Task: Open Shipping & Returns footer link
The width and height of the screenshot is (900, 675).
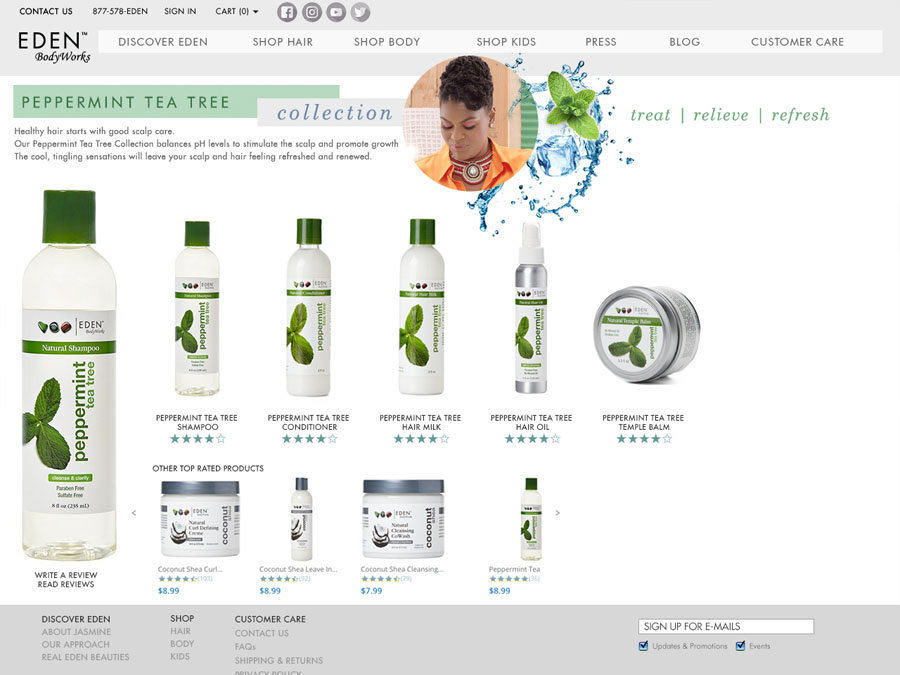Action: tap(279, 661)
